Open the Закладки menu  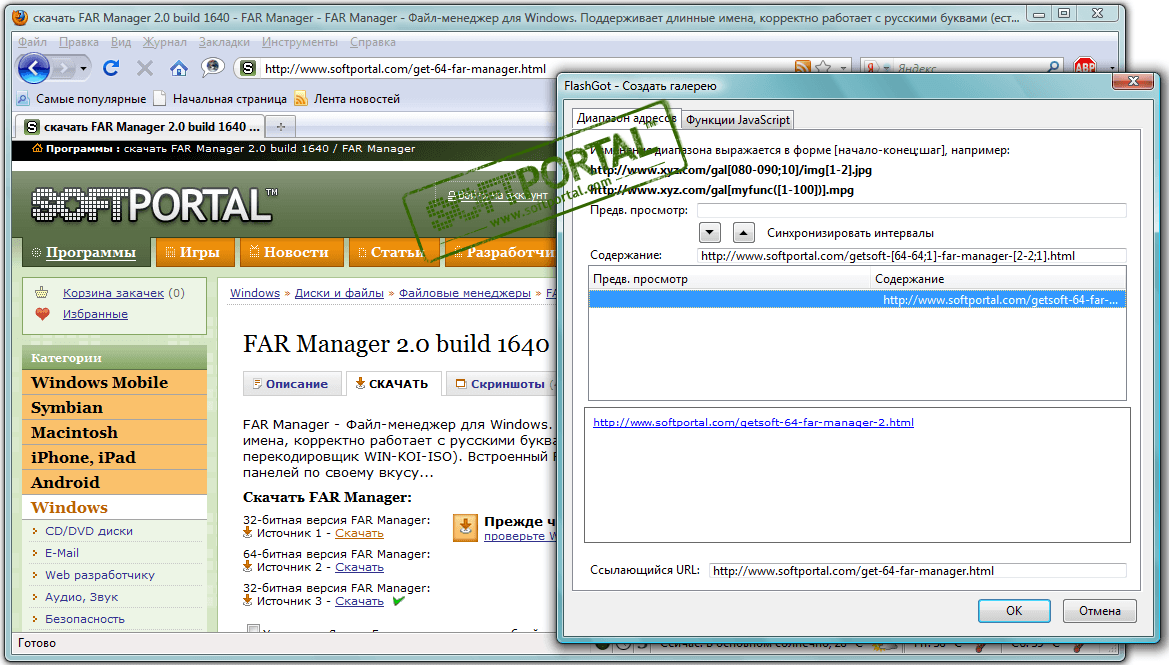click(x=224, y=42)
